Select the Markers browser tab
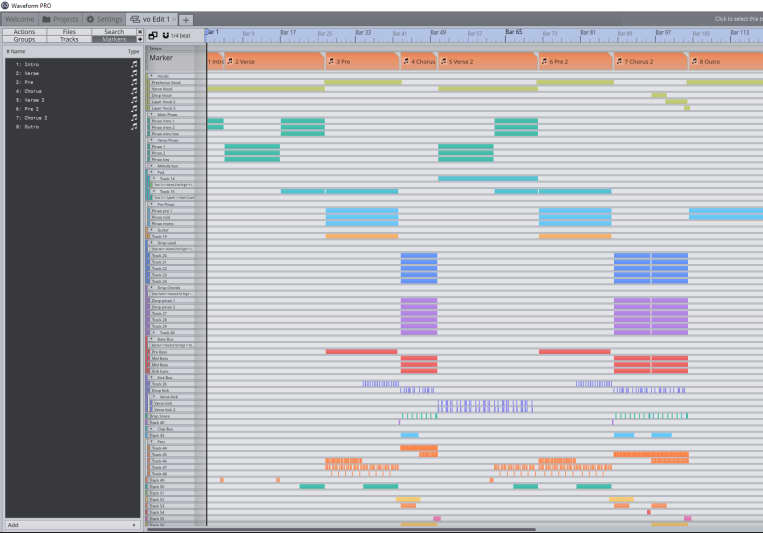 114,39
